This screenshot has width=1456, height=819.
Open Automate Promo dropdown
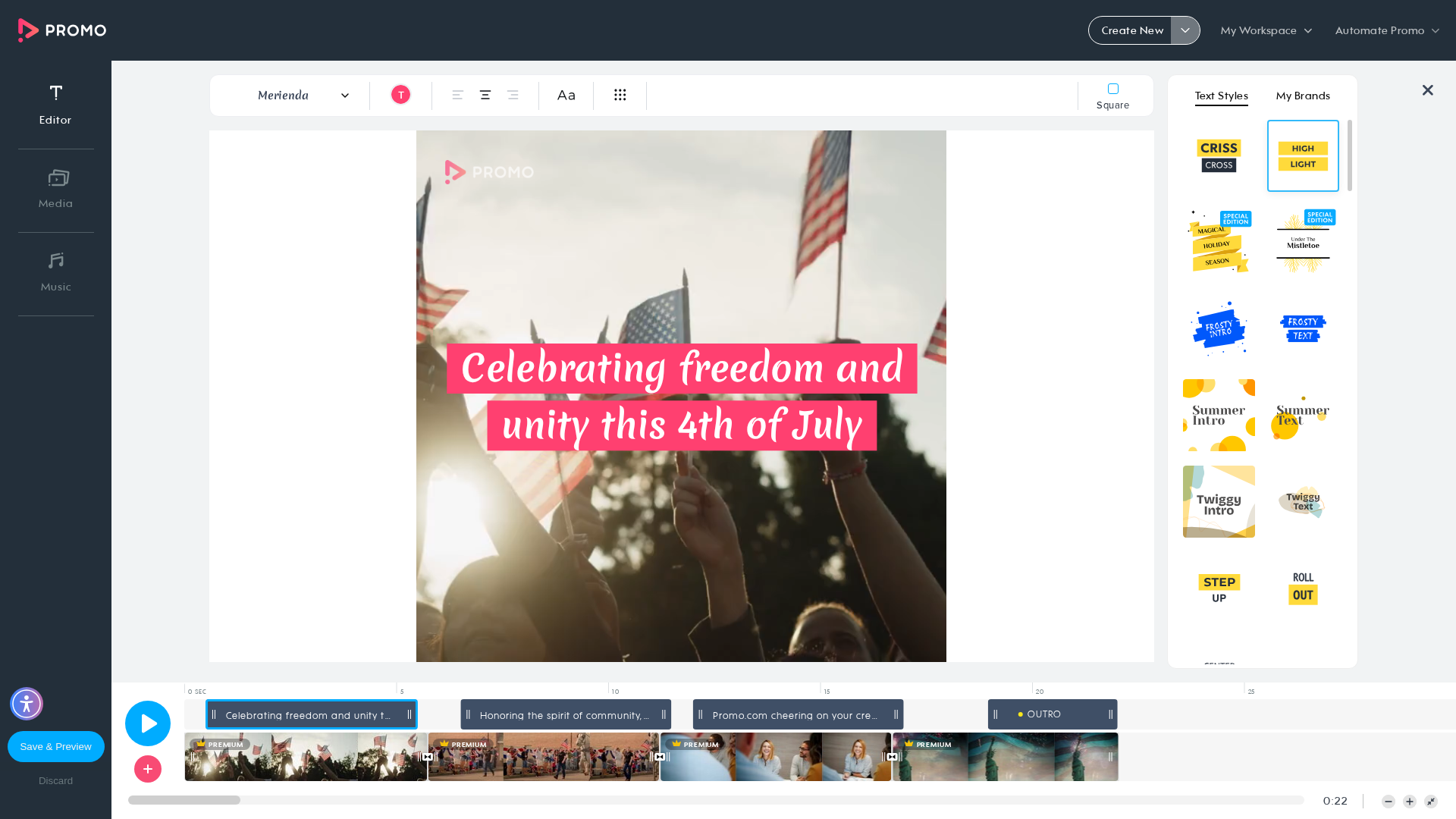1387,30
